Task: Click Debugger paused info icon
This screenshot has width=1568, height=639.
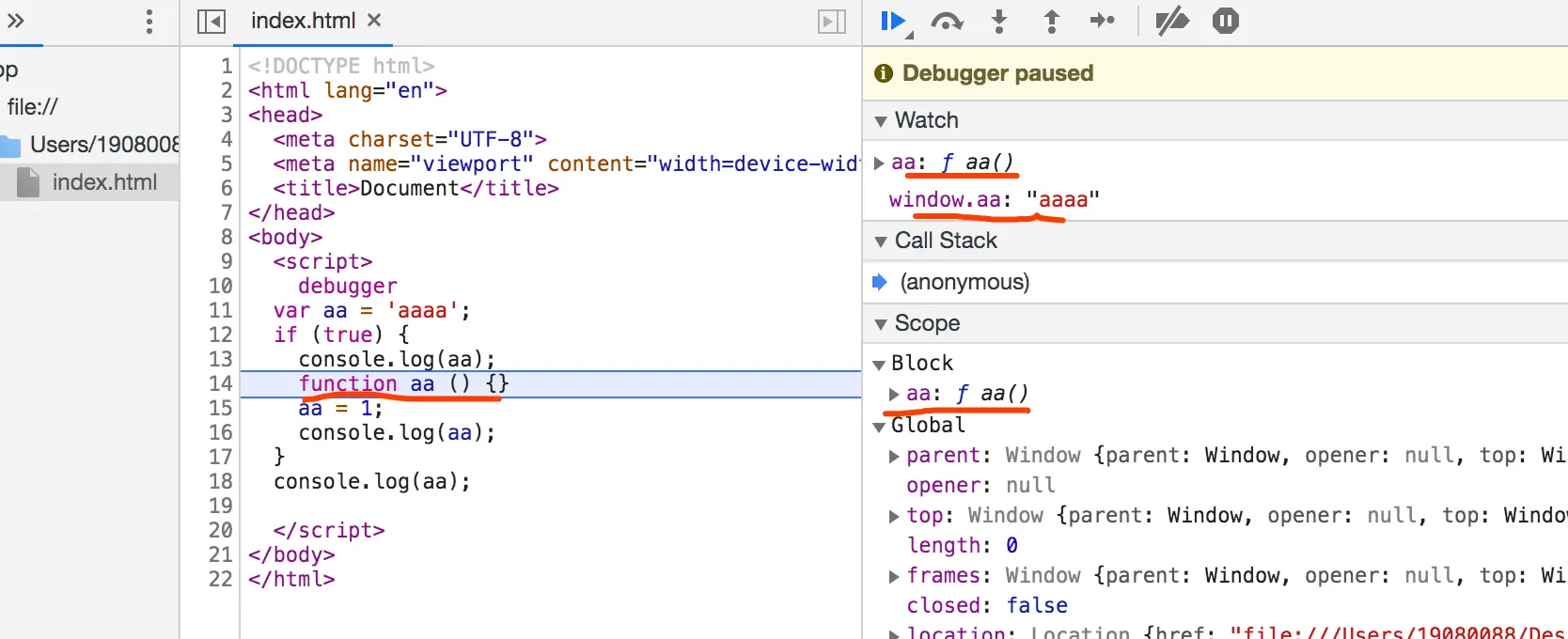Action: (883, 73)
